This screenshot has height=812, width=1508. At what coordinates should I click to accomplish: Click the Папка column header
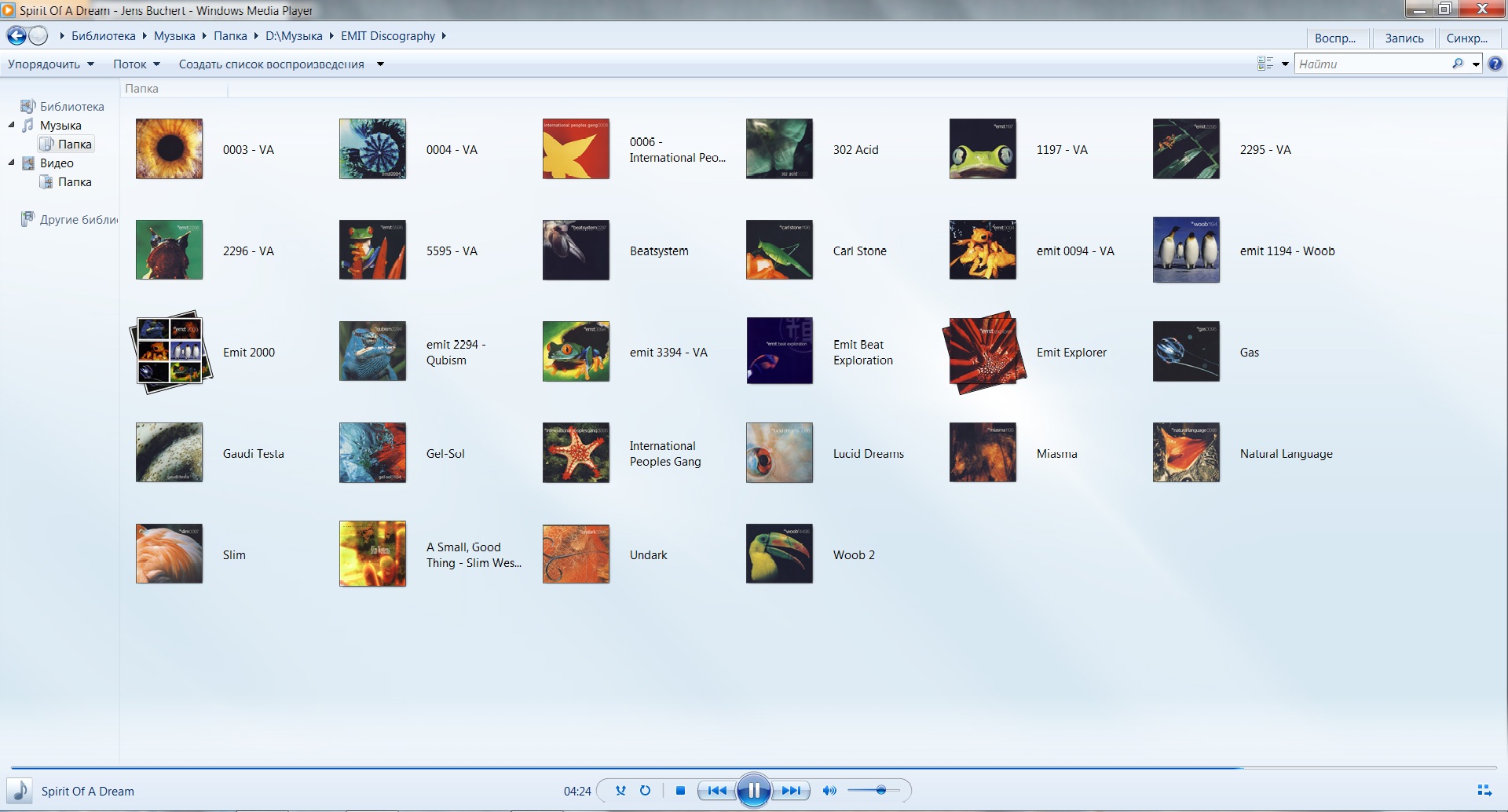point(176,89)
